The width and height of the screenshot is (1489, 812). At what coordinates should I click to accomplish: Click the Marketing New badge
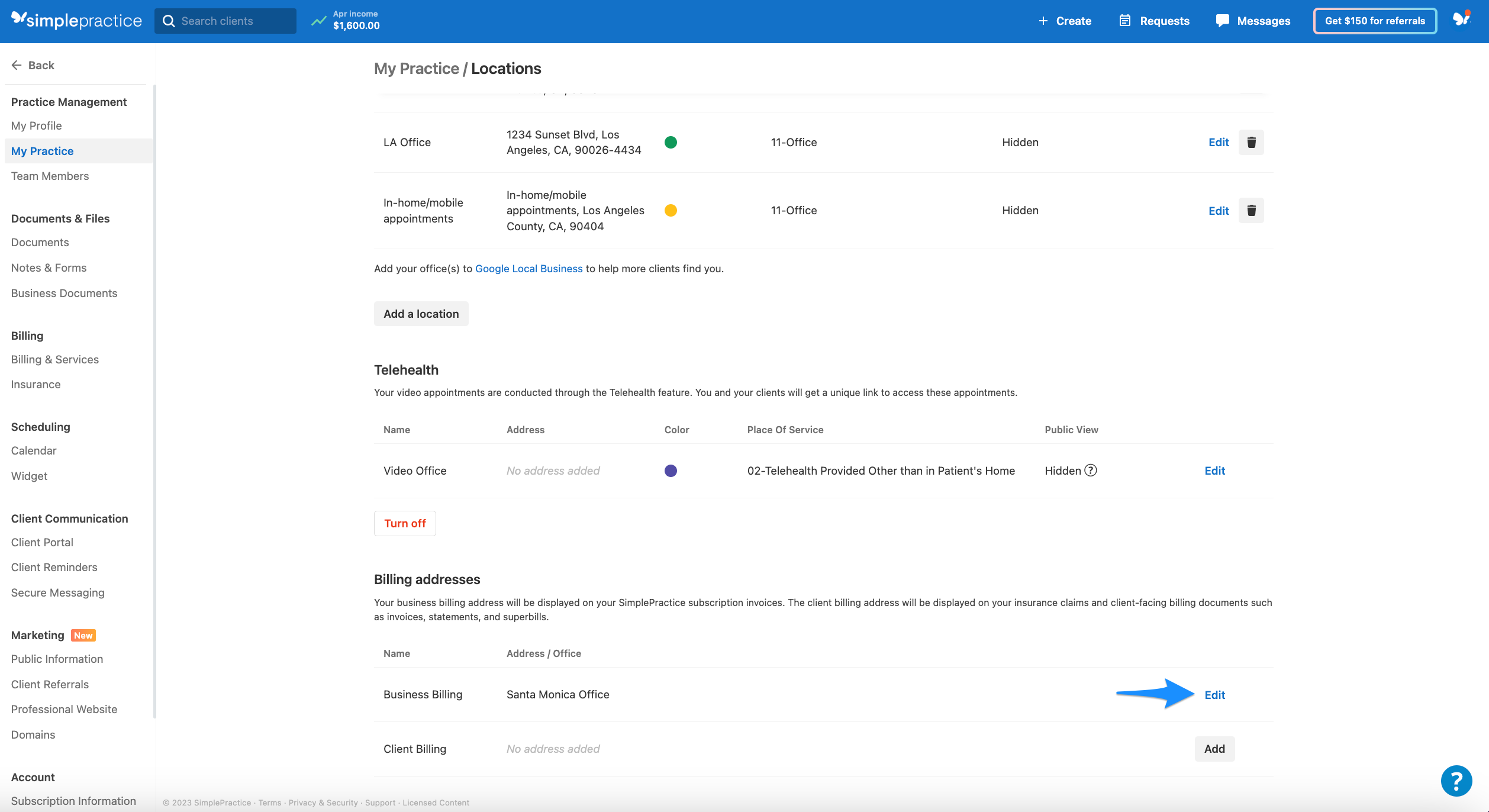(83, 635)
